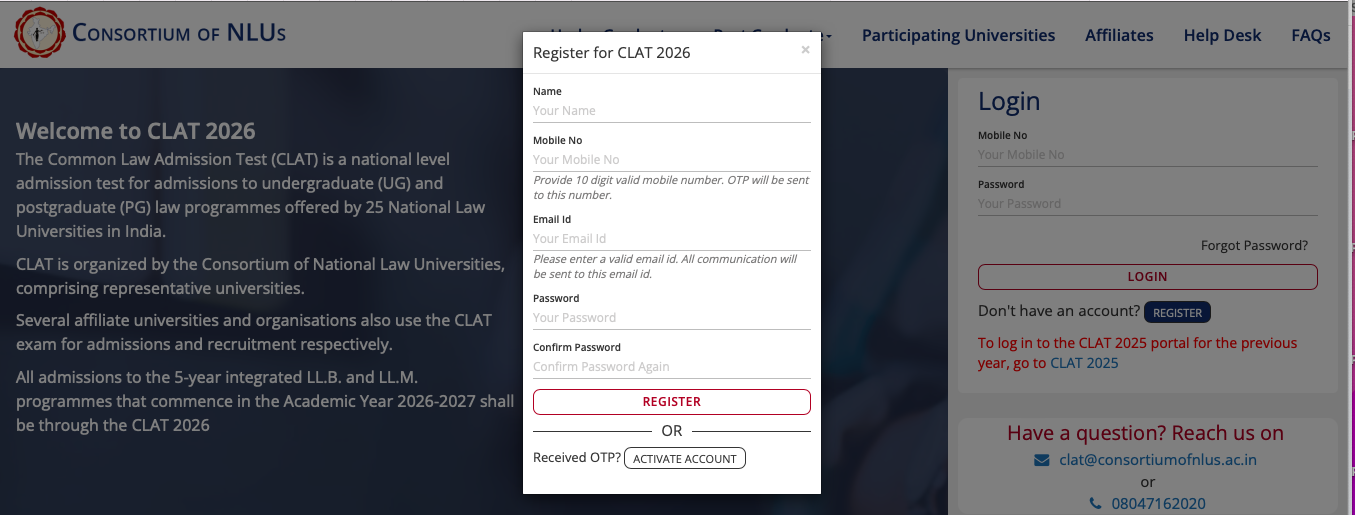Focus the Your Name input field
This screenshot has height=515, width=1355.
click(672, 111)
